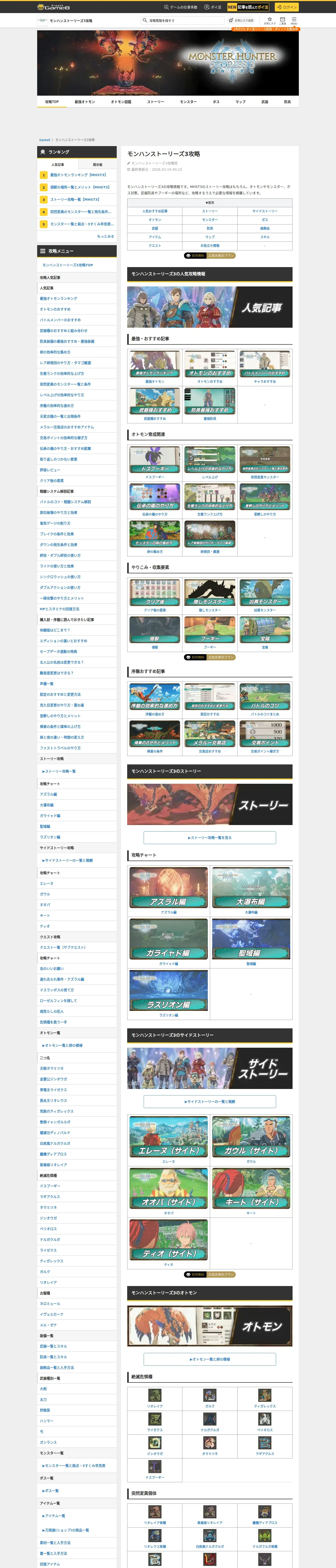Click the タマミツネ monster icon
Image resolution: width=336 pixels, height=1568 pixels.
[x=210, y=1443]
